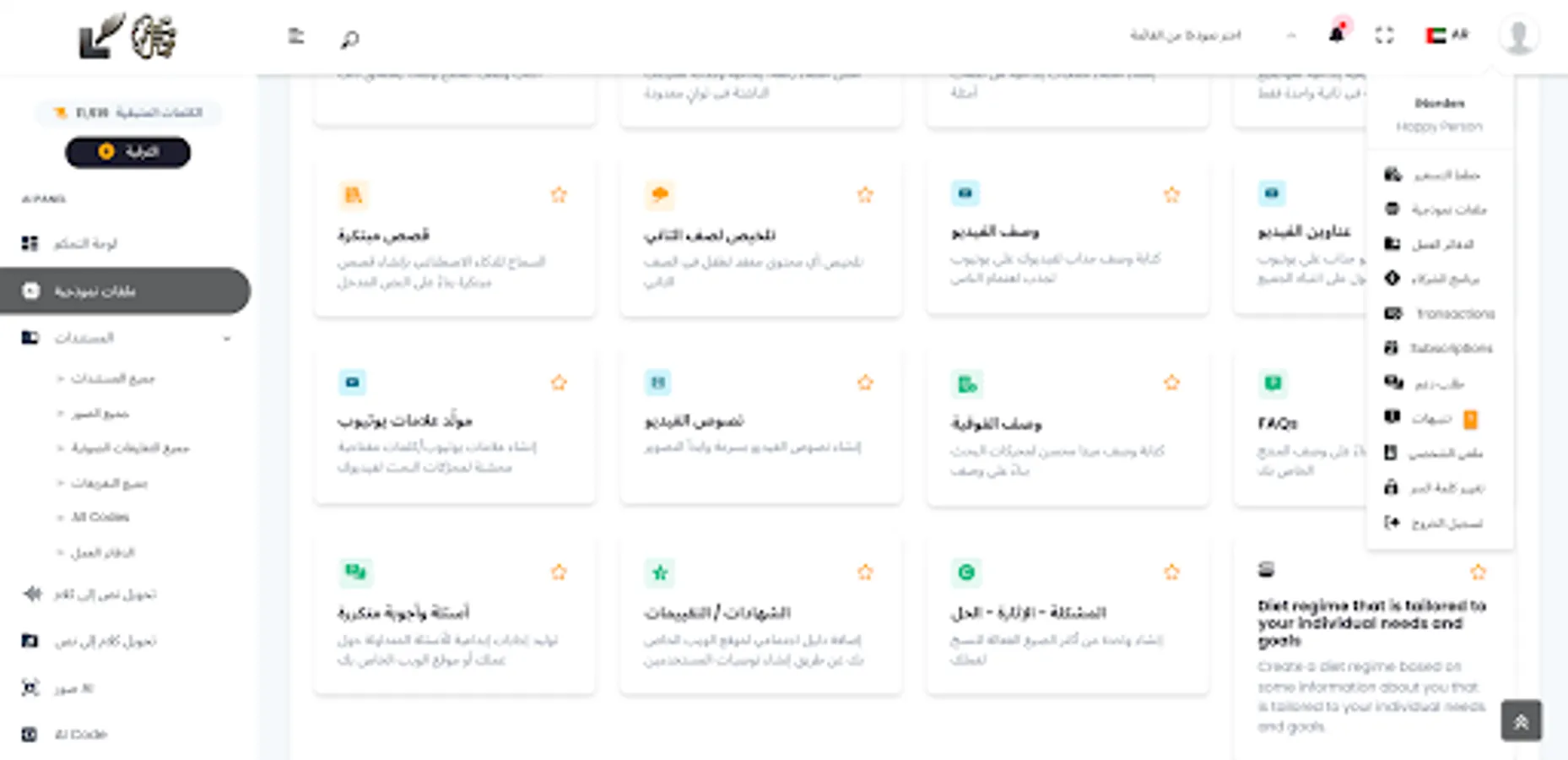Select Transactions in the user menu
This screenshot has width=1568, height=760.
click(1454, 313)
